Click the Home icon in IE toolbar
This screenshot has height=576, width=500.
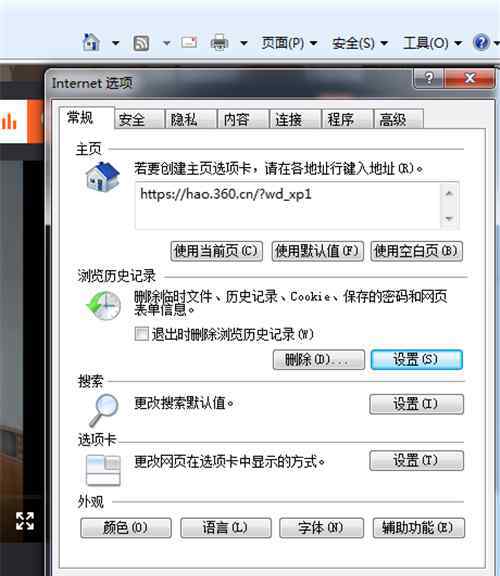point(91,42)
